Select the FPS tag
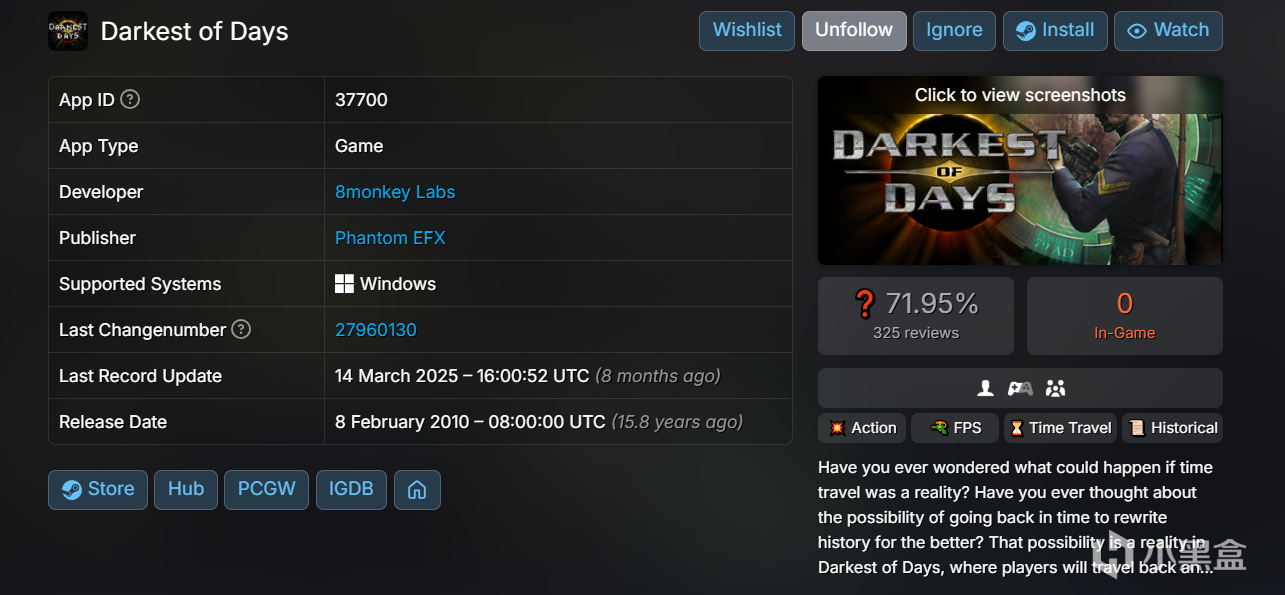 click(x=955, y=428)
